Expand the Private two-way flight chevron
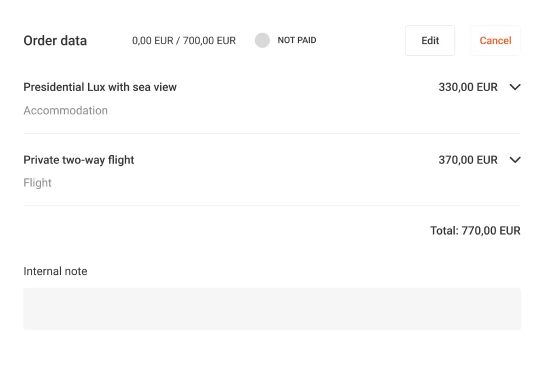The image size is (544, 366). point(515,160)
